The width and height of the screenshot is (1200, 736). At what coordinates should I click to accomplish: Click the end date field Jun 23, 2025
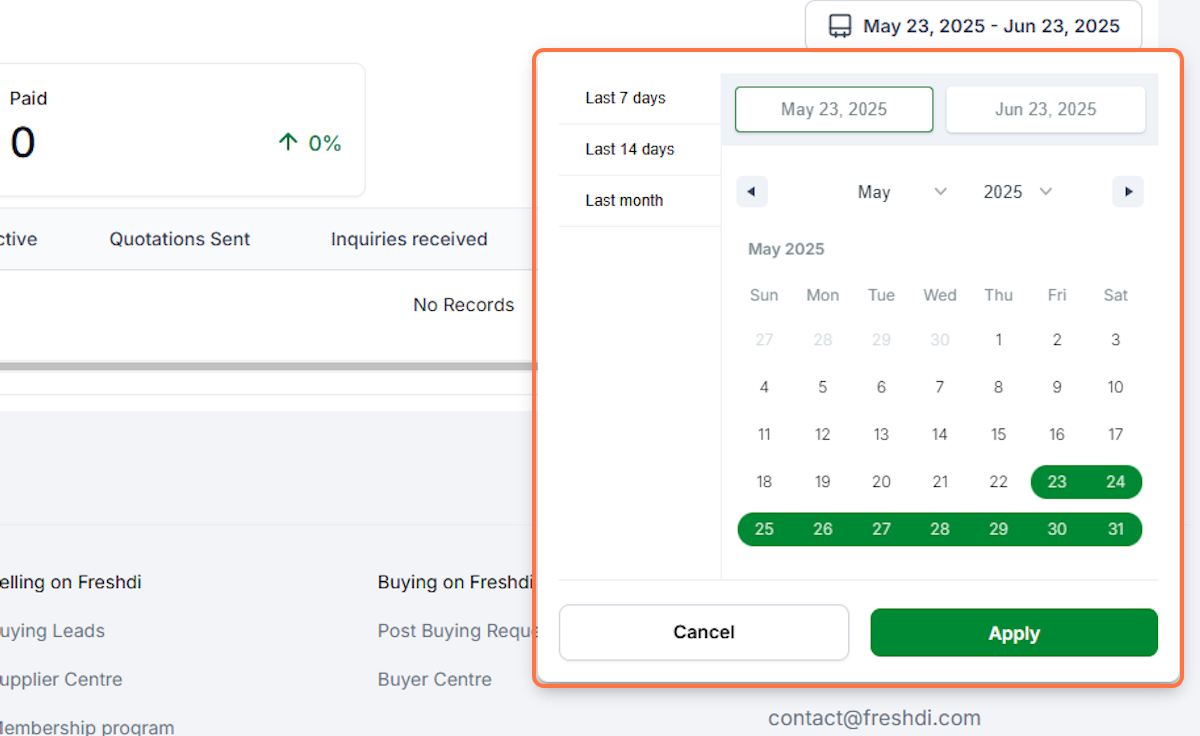click(1045, 110)
